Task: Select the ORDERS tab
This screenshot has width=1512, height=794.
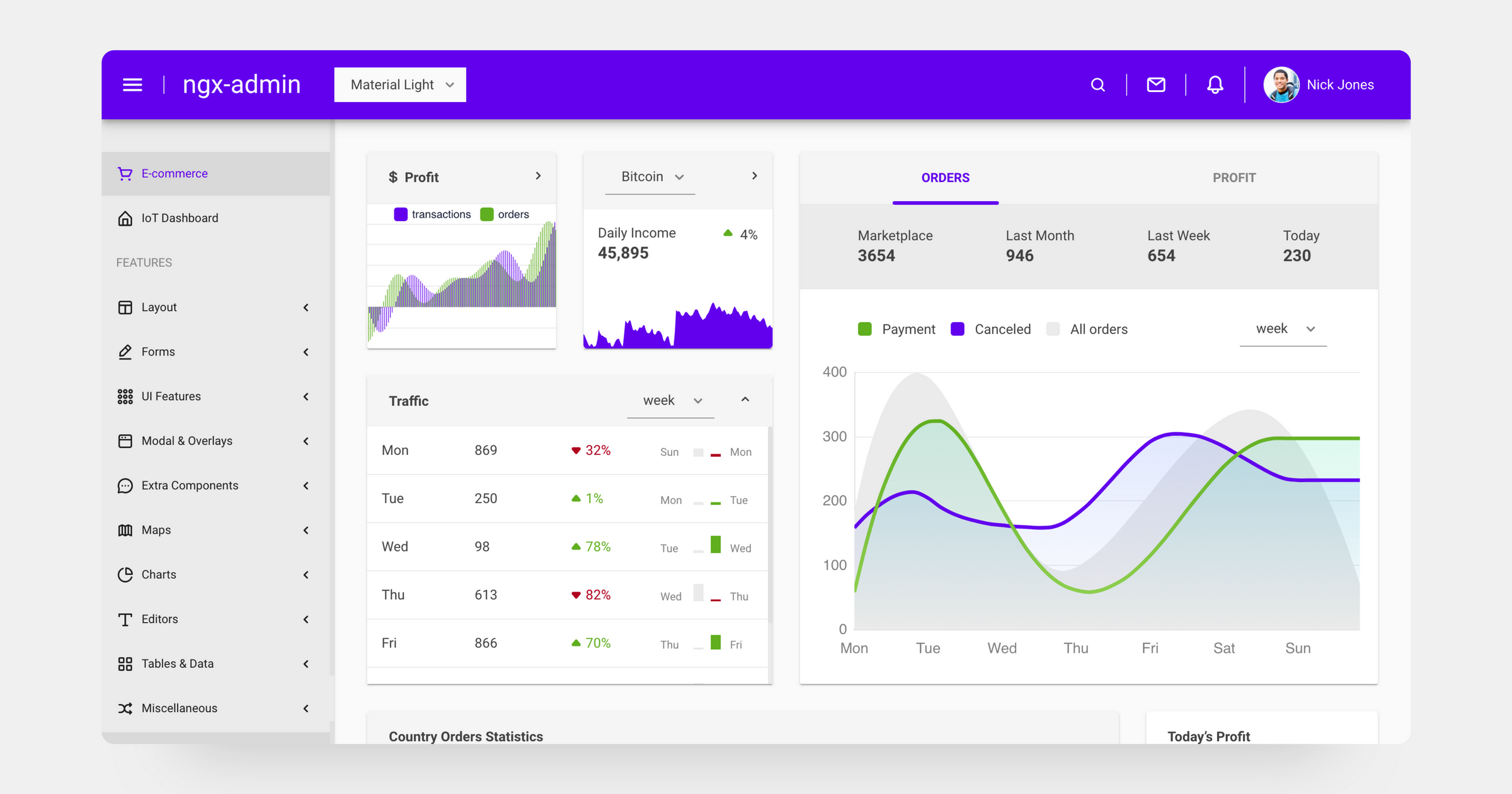Action: click(x=945, y=178)
